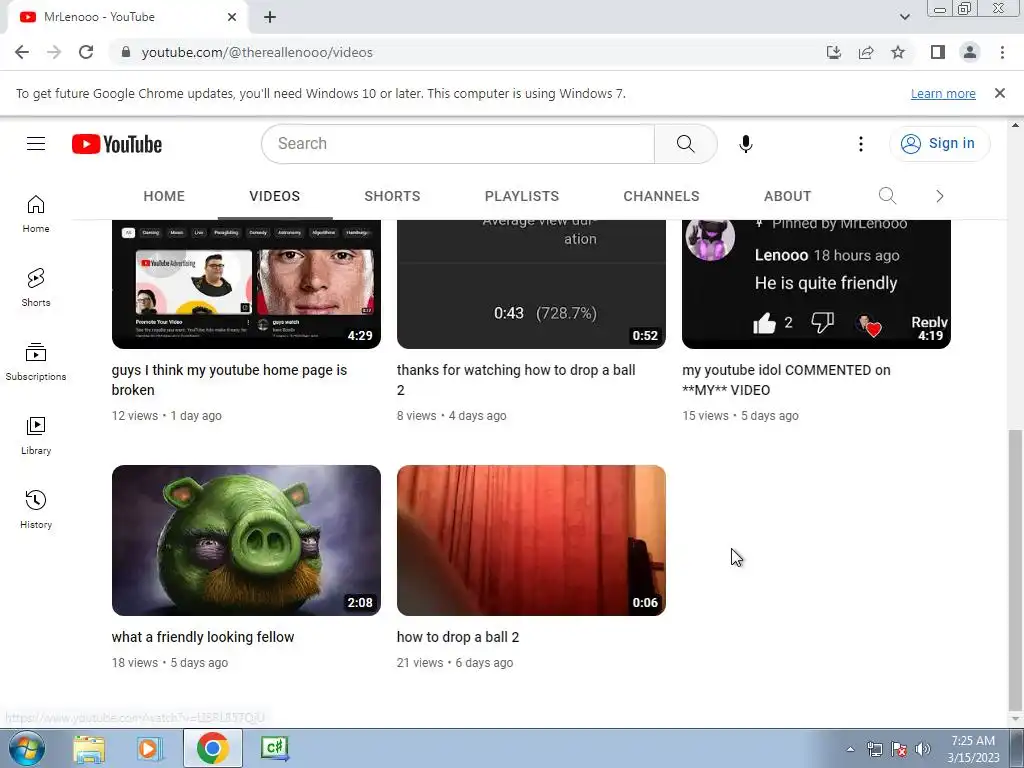Open the 0:52 thanks for watching thumbnail
1024x768 pixels.
point(531,284)
